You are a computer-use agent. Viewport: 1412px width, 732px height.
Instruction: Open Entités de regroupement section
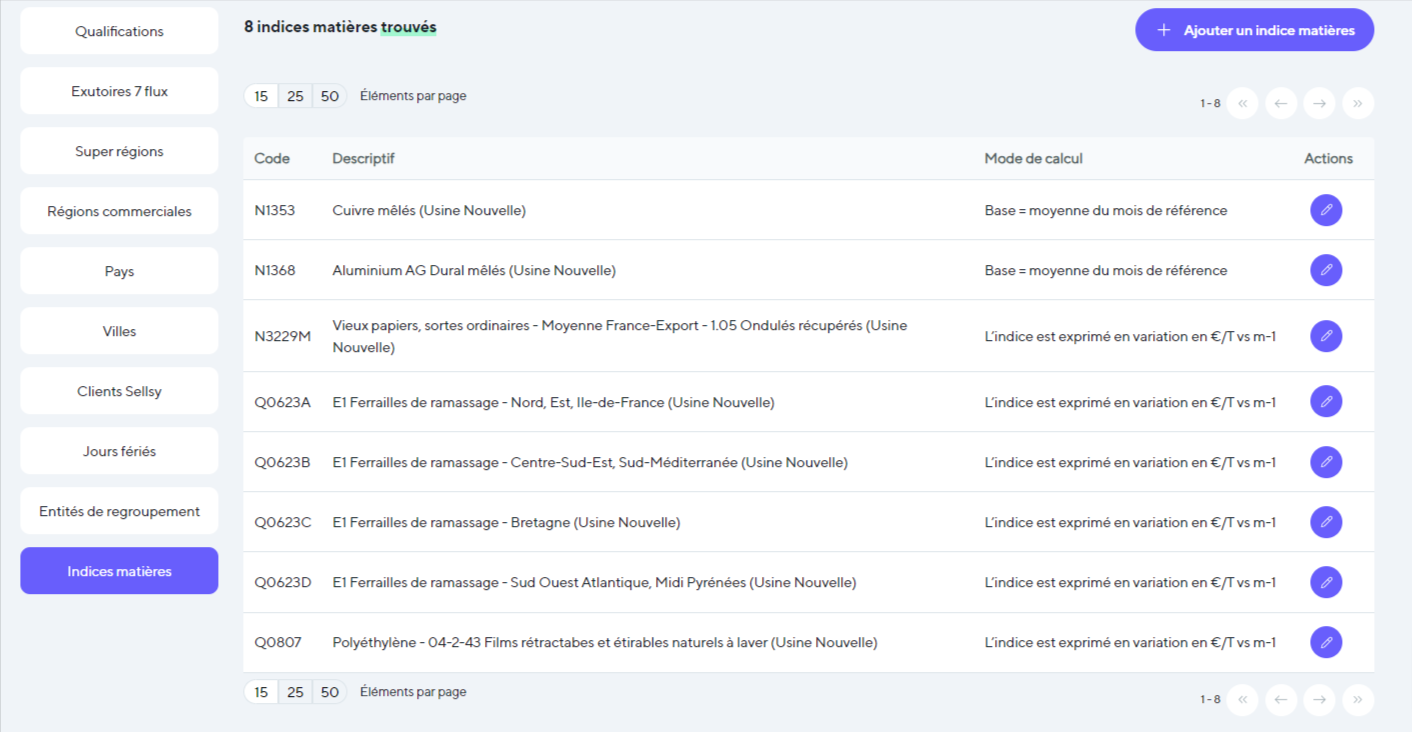click(x=119, y=511)
